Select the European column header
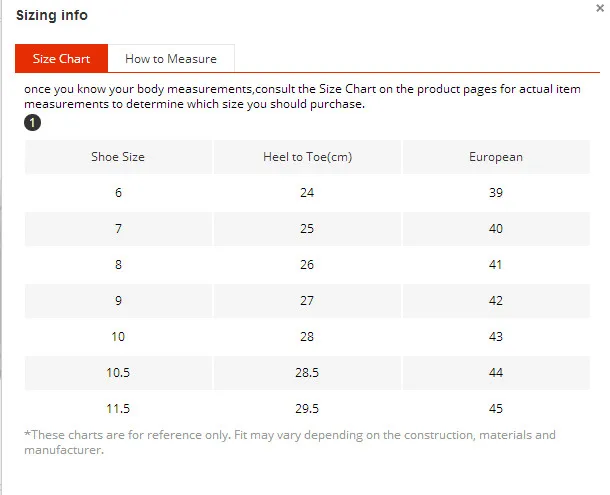Screen dimensions: 610x495 click(495, 157)
